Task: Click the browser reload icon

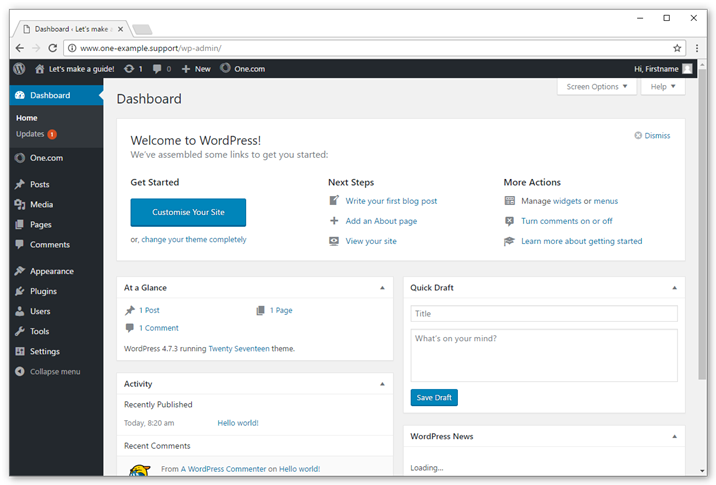Action: pyautogui.click(x=53, y=48)
